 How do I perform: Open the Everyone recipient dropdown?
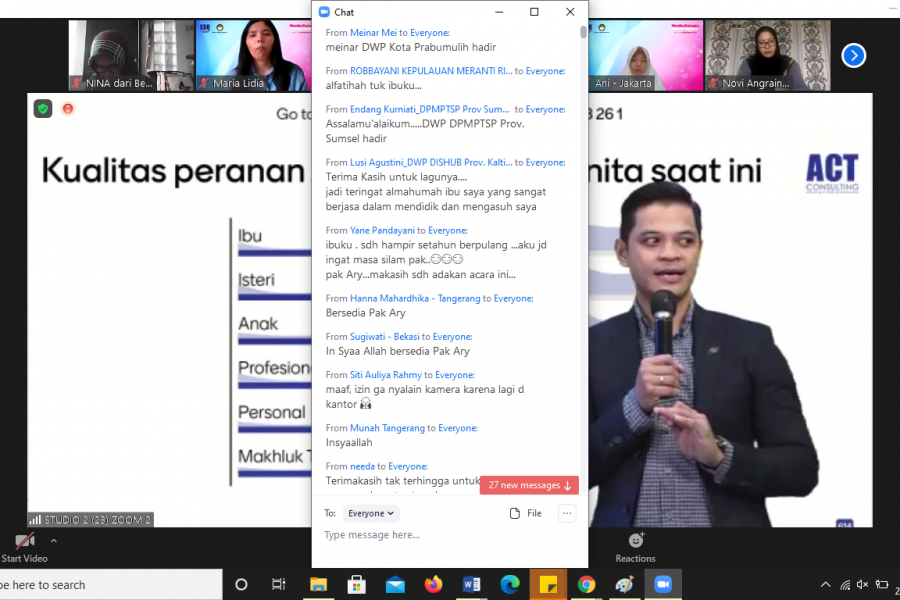[371, 513]
